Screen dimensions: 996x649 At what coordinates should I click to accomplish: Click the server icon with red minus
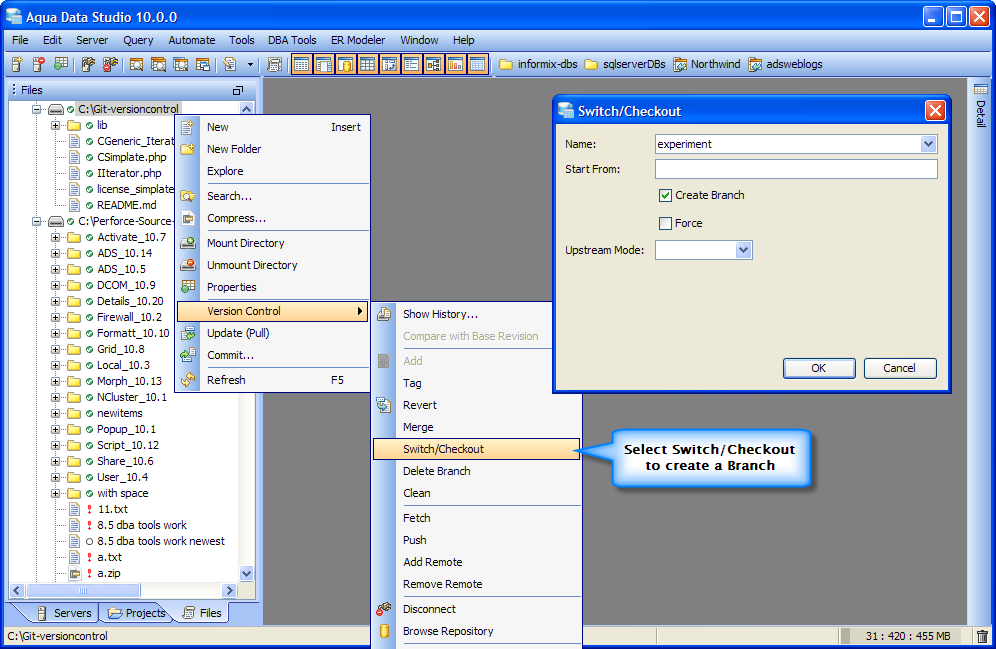pos(39,64)
